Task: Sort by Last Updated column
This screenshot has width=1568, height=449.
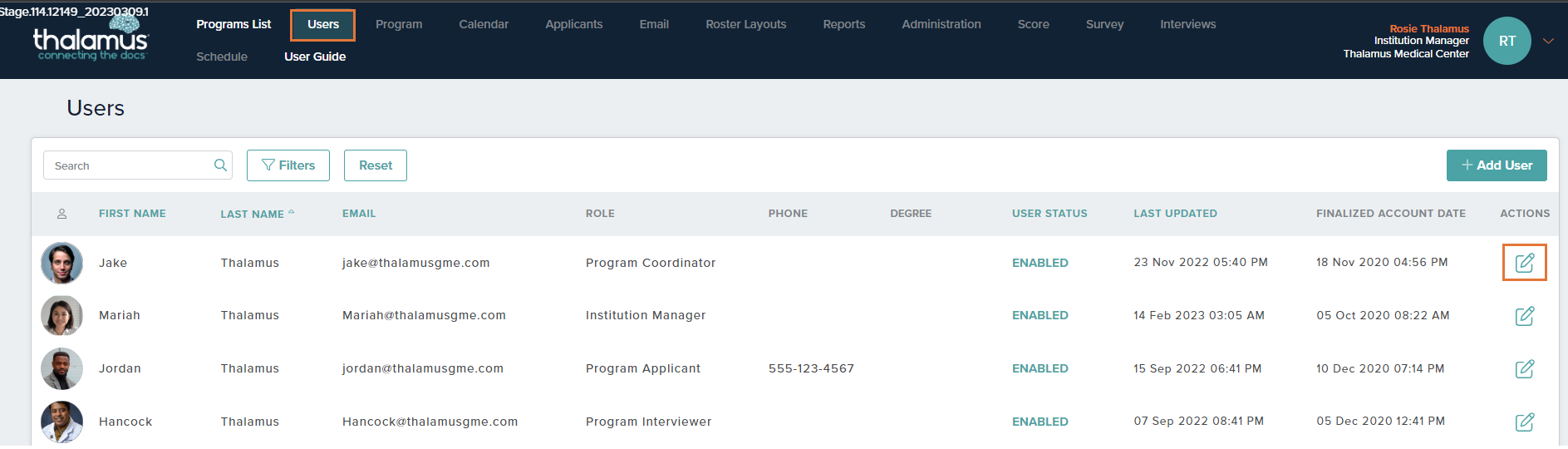Action: pyautogui.click(x=1175, y=214)
